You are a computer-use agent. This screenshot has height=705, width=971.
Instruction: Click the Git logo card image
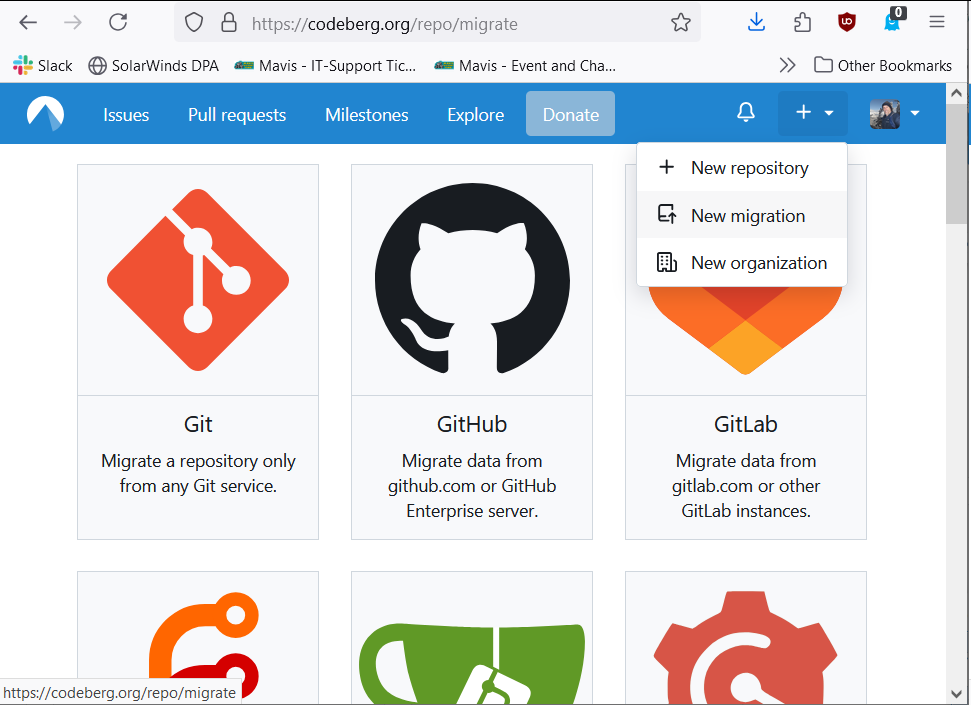pyautogui.click(x=198, y=280)
